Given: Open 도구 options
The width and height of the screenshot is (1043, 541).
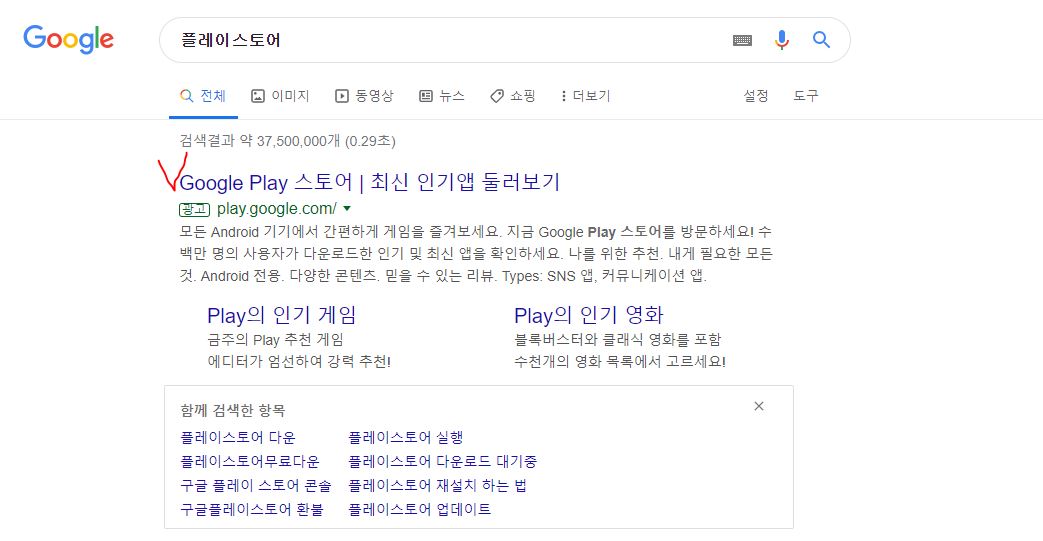Looking at the screenshot, I should [x=806, y=96].
